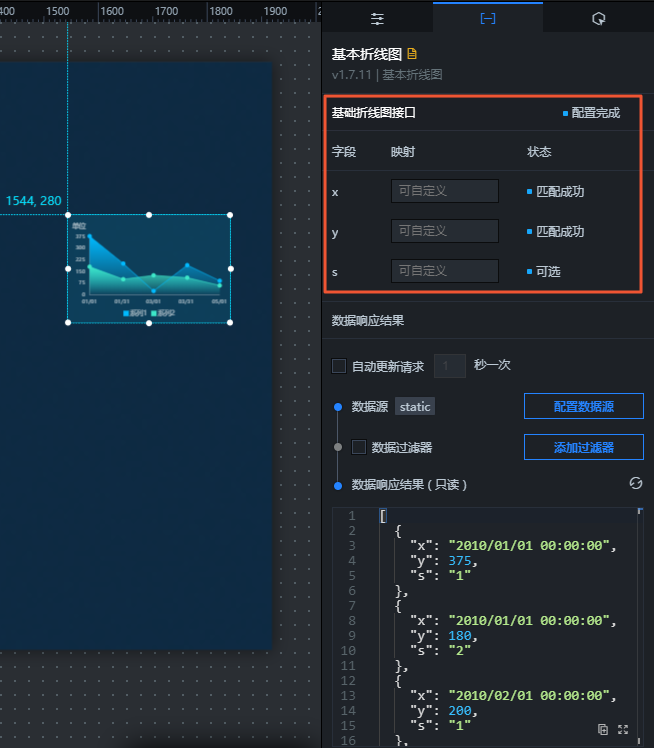Refresh the data response result
This screenshot has width=654, height=748.
pyautogui.click(x=635, y=483)
